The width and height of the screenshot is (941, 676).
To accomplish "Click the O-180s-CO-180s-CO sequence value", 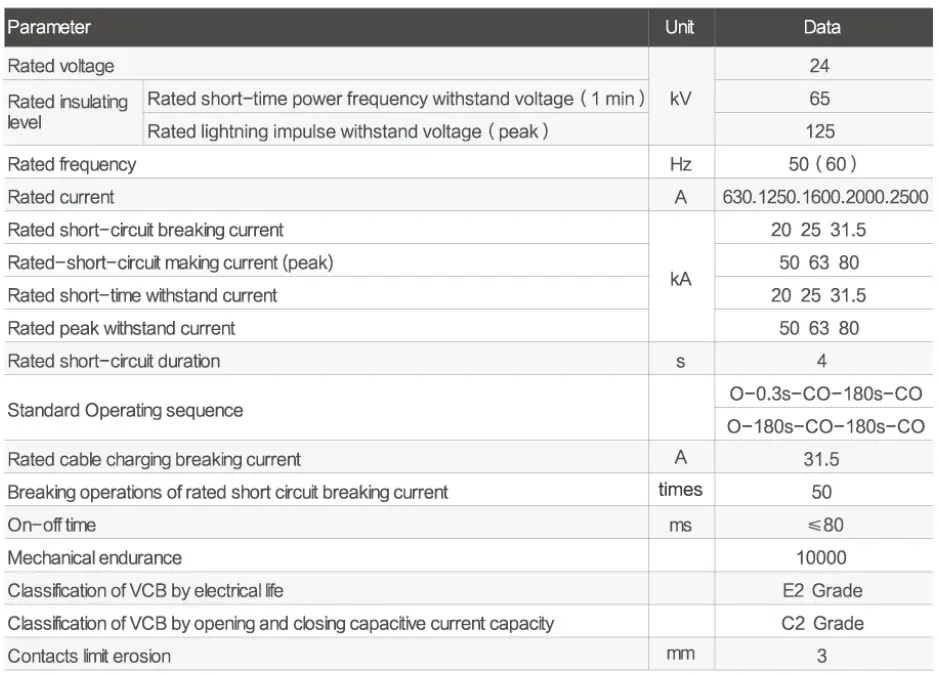I will click(825, 427).
